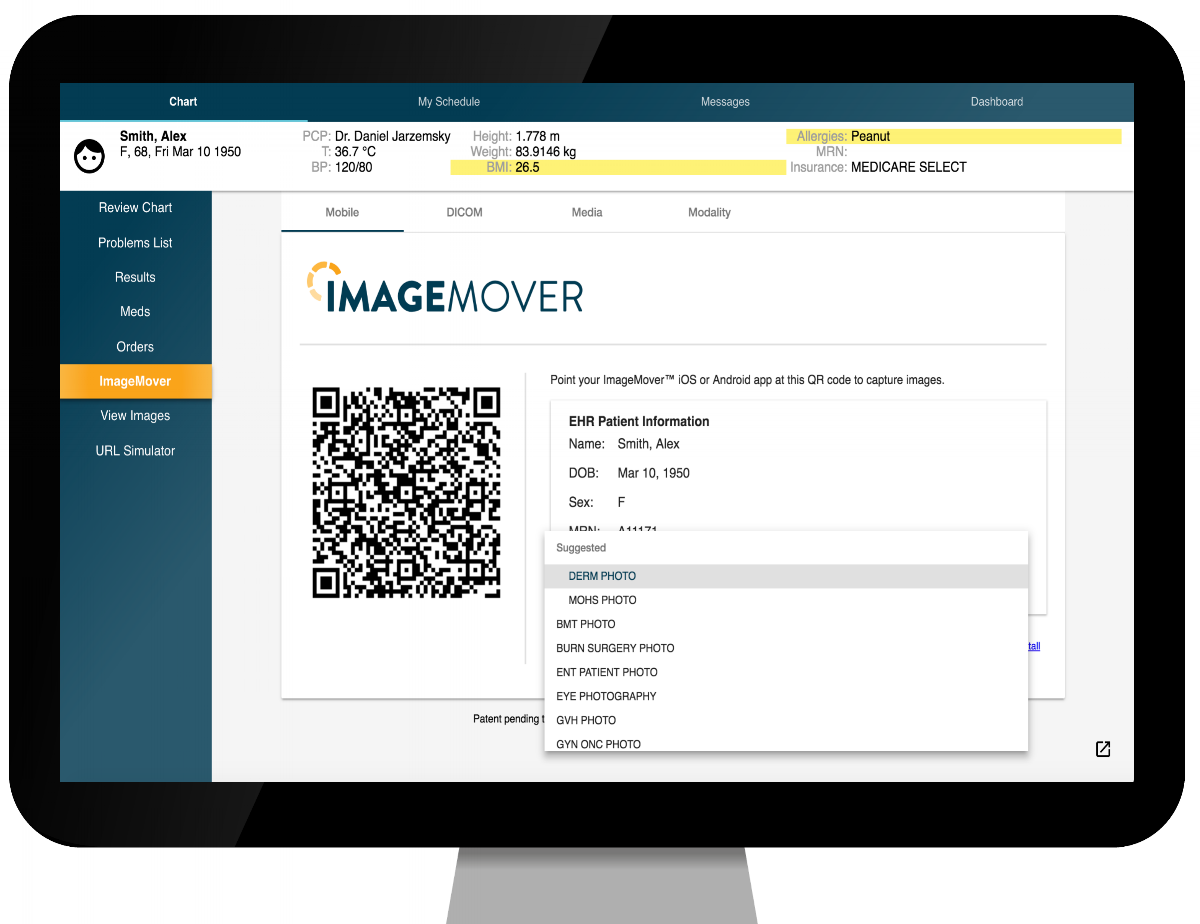Open URL Simulator from the sidebar
This screenshot has height=924, width=1200.
(135, 450)
